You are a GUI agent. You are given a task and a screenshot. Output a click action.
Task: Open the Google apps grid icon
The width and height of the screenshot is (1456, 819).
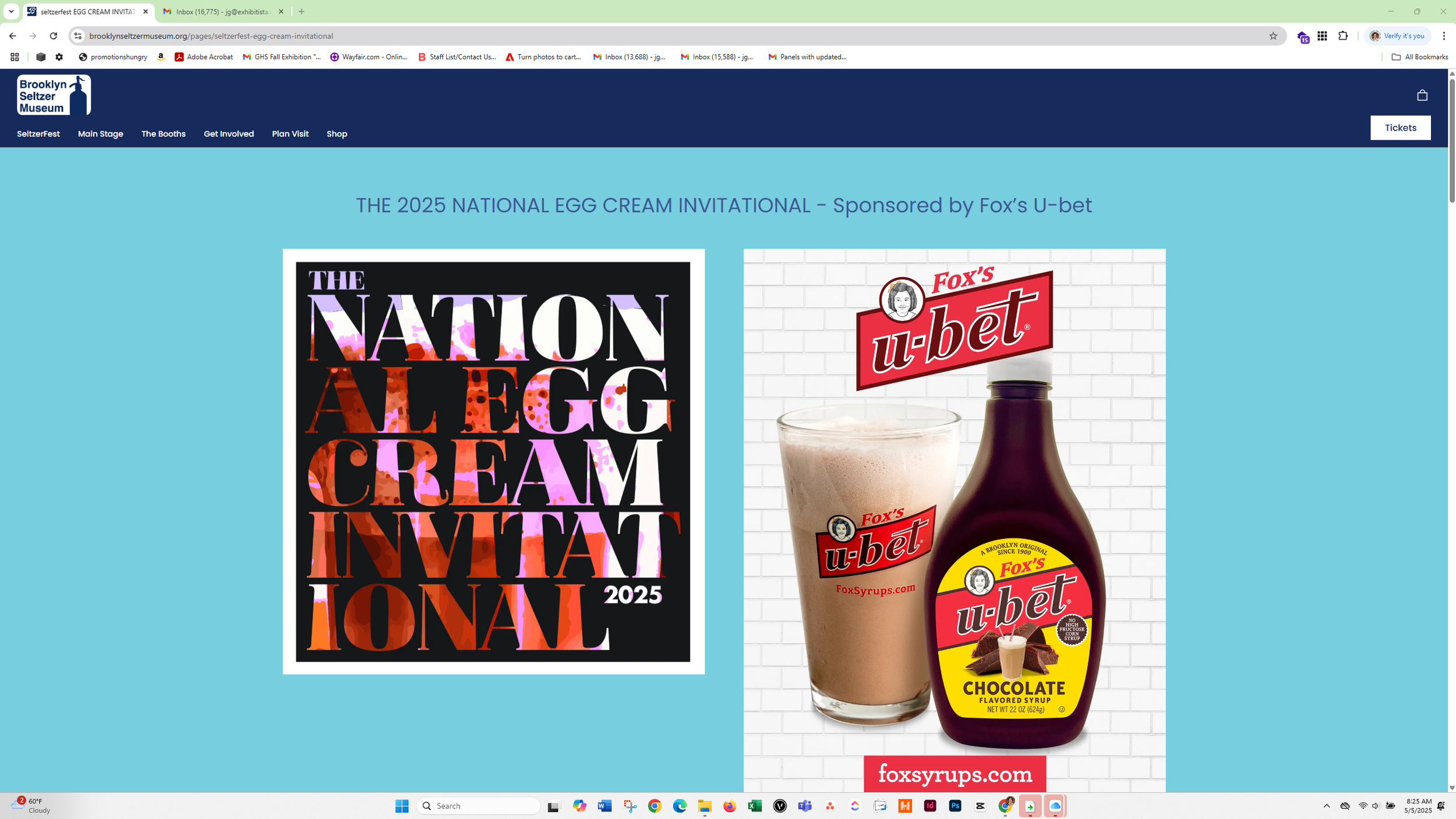click(1322, 36)
